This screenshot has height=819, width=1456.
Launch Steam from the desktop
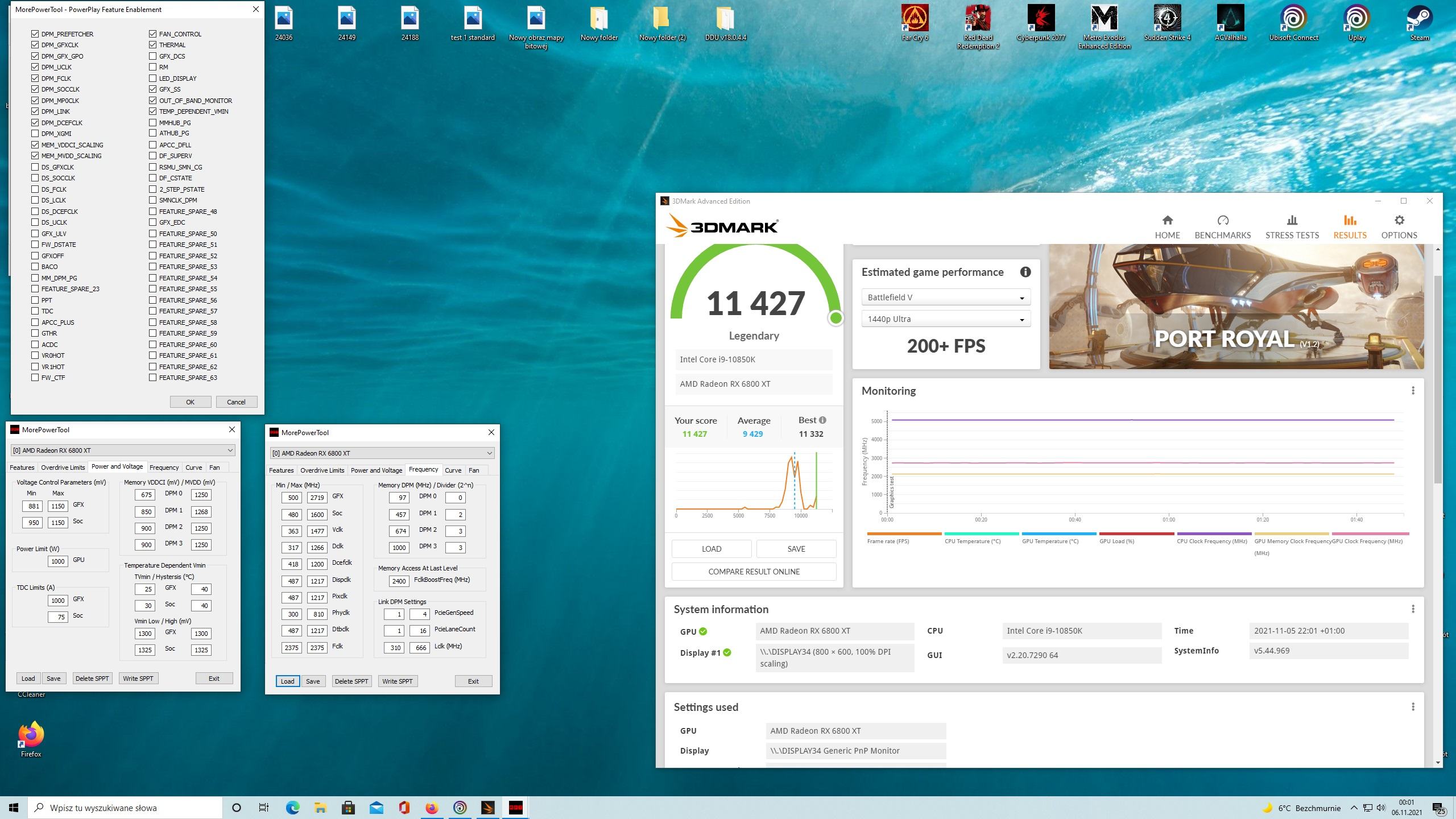tap(1420, 23)
